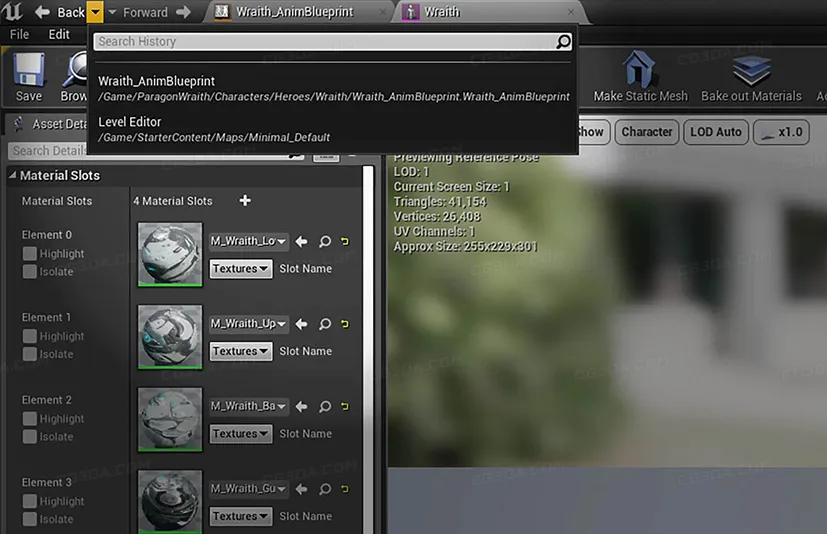The image size is (827, 534).
Task: Open the Edit menu
Action: tap(59, 34)
